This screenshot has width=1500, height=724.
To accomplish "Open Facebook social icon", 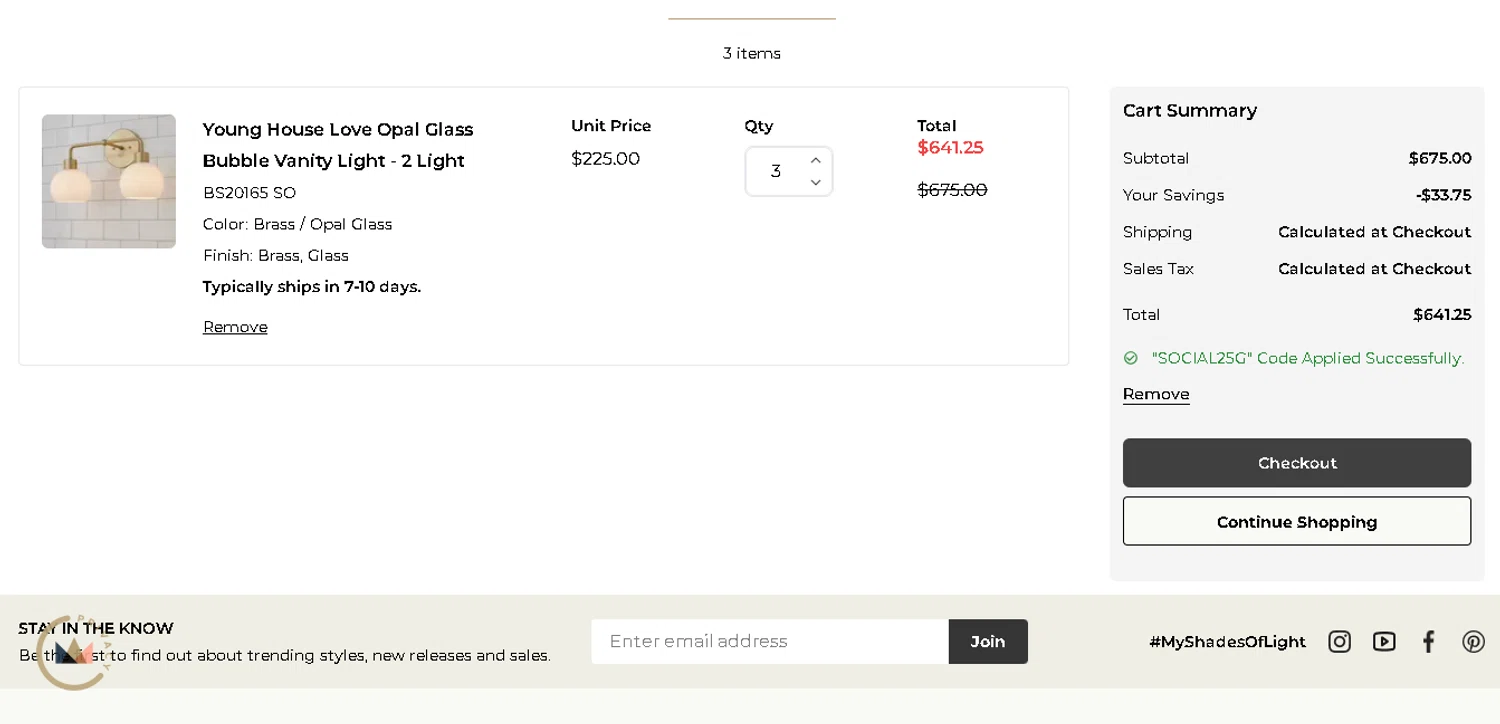I will coord(1428,642).
